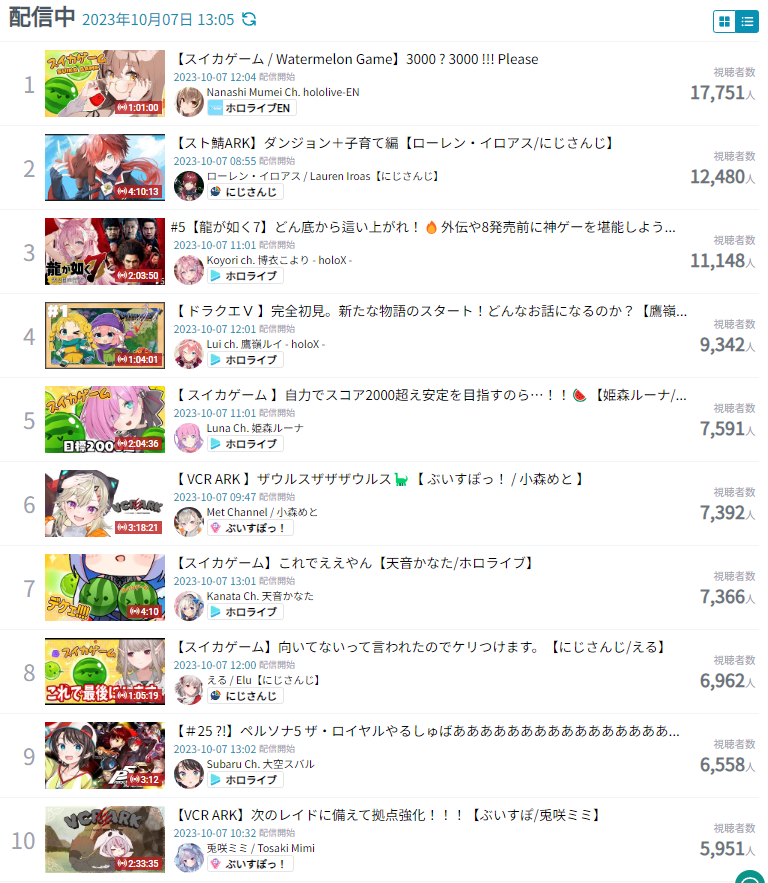
Task: Open Nanashi Mumei channel avatar
Action: point(189,102)
